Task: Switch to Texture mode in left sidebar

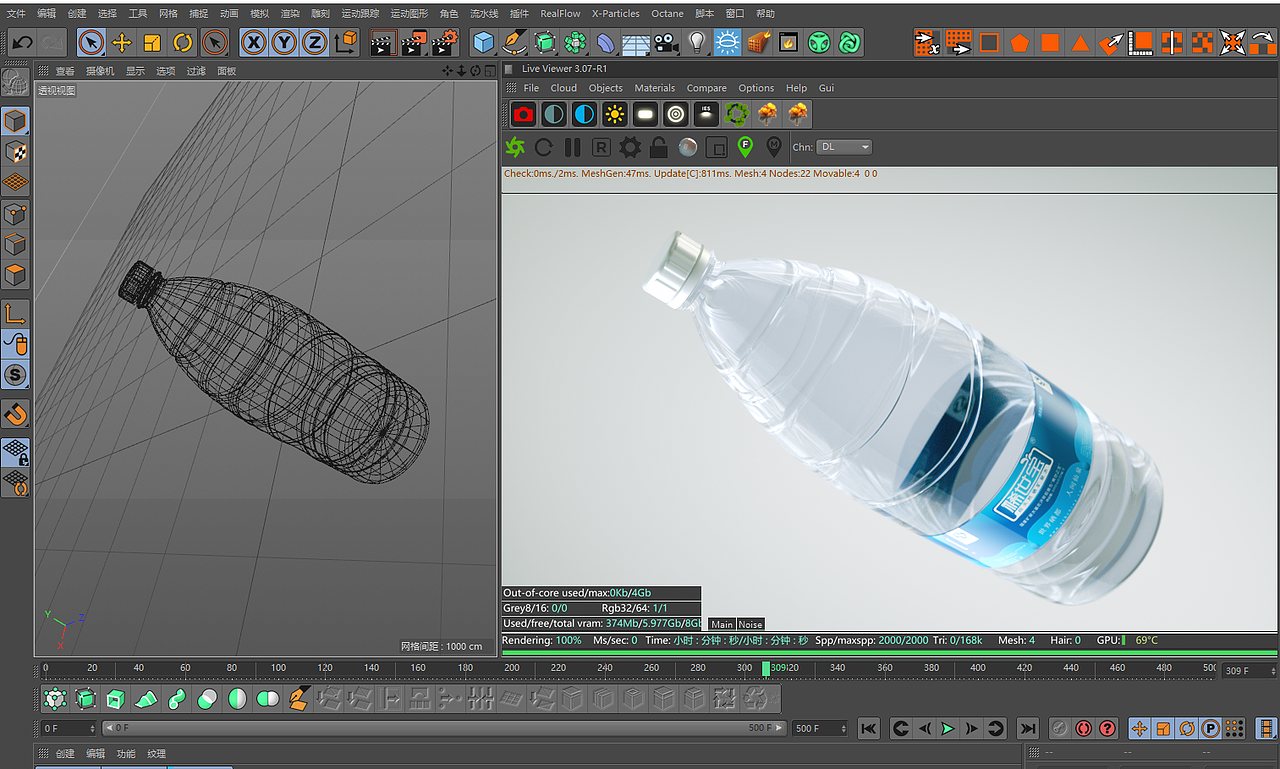Action: pos(15,152)
